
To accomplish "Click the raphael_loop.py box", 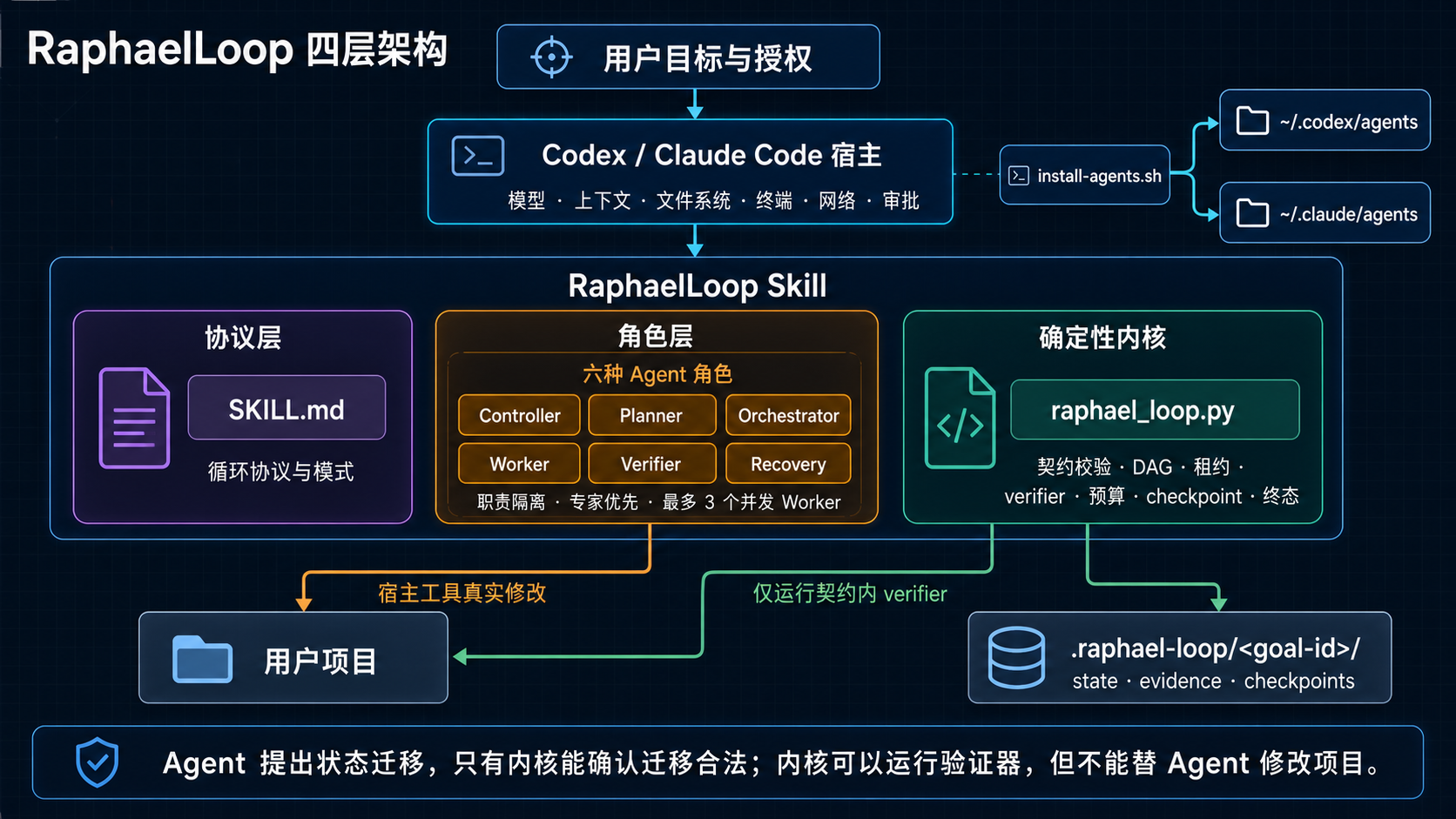I will 1155,409.
